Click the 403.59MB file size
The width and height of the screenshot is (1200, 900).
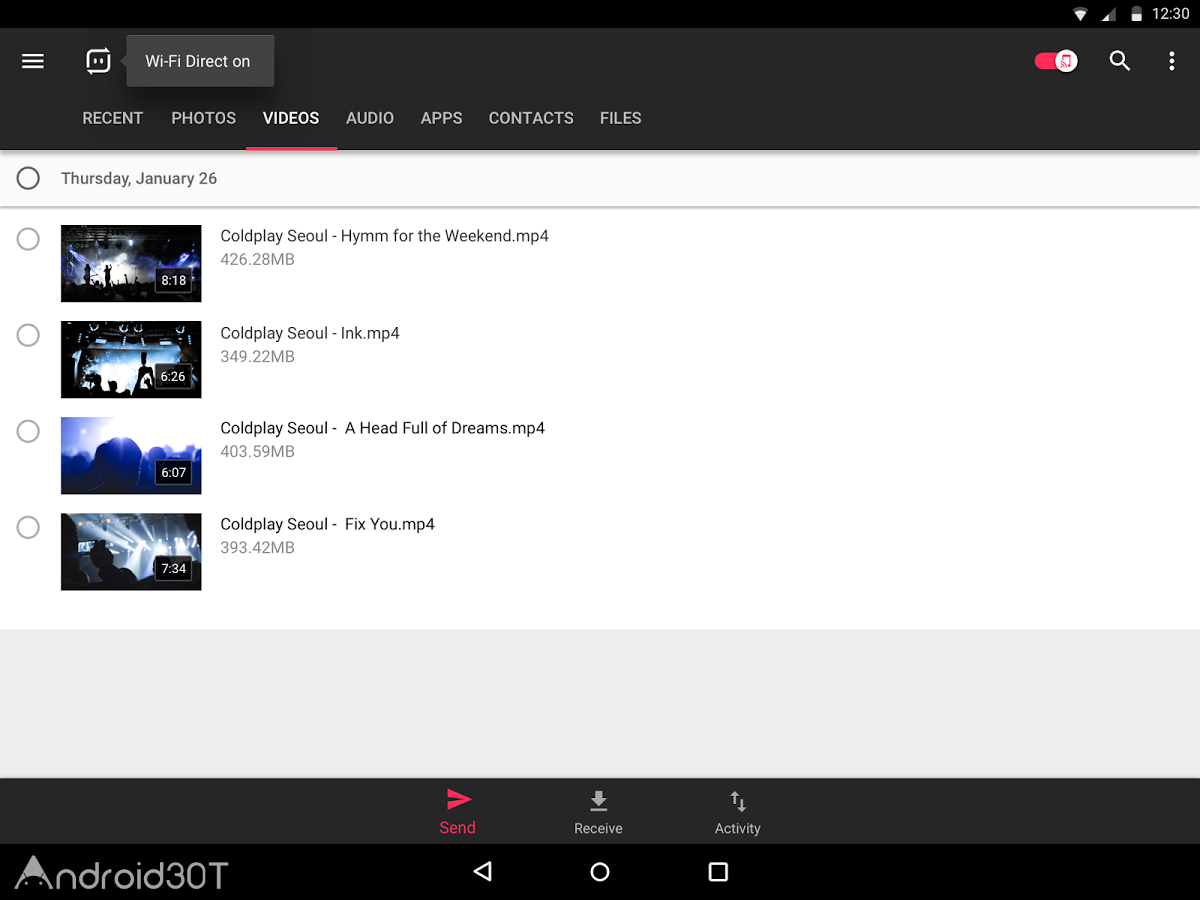click(x=257, y=452)
